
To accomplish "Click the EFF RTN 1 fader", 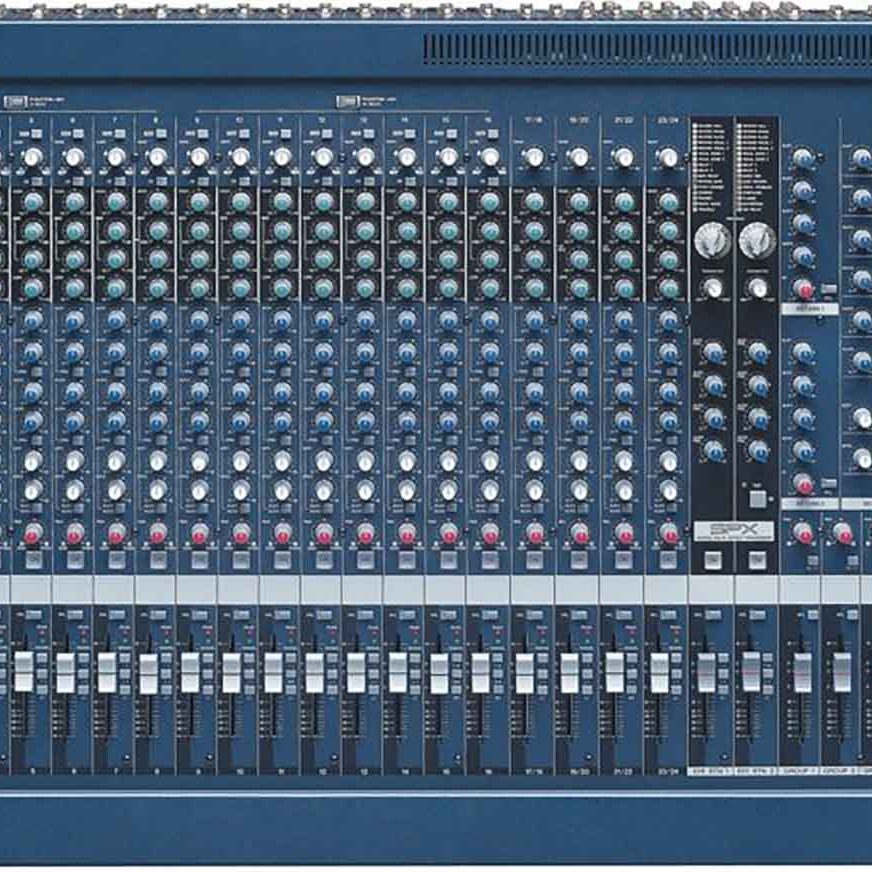I will point(707,672).
